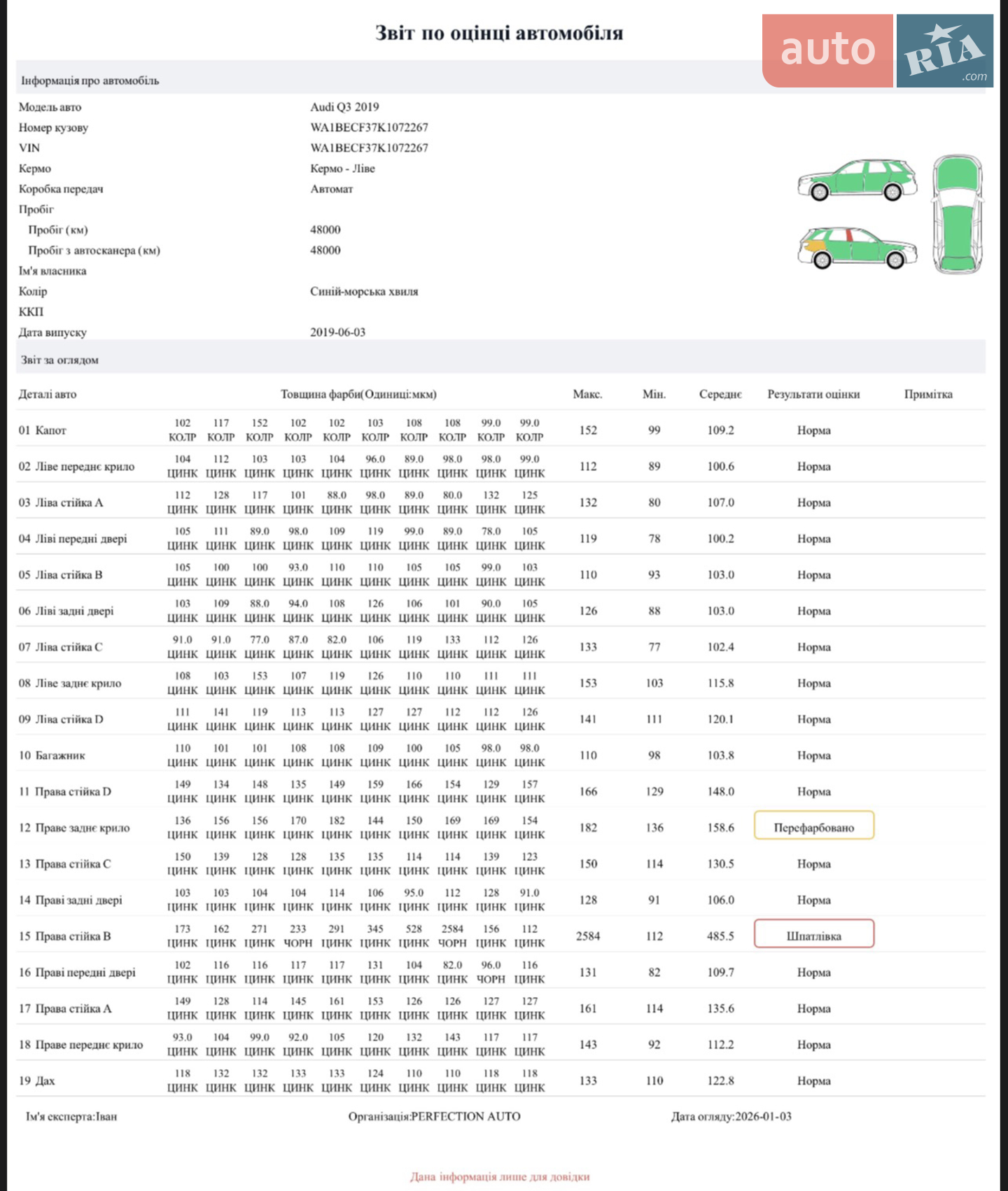
Task: Click the gearbox value "Автомат"
Action: pos(332,189)
